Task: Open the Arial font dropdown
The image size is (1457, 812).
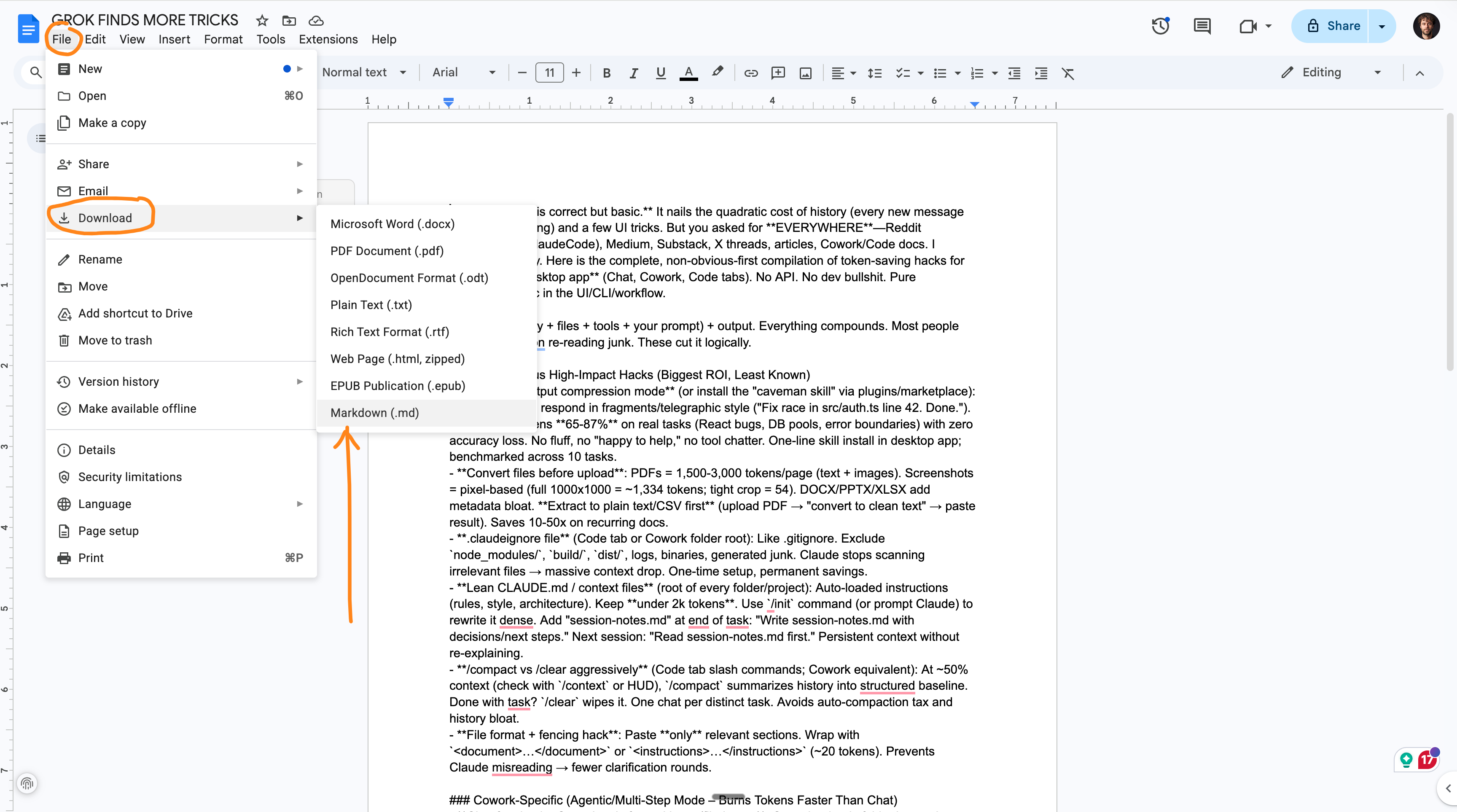Action: pos(463,73)
